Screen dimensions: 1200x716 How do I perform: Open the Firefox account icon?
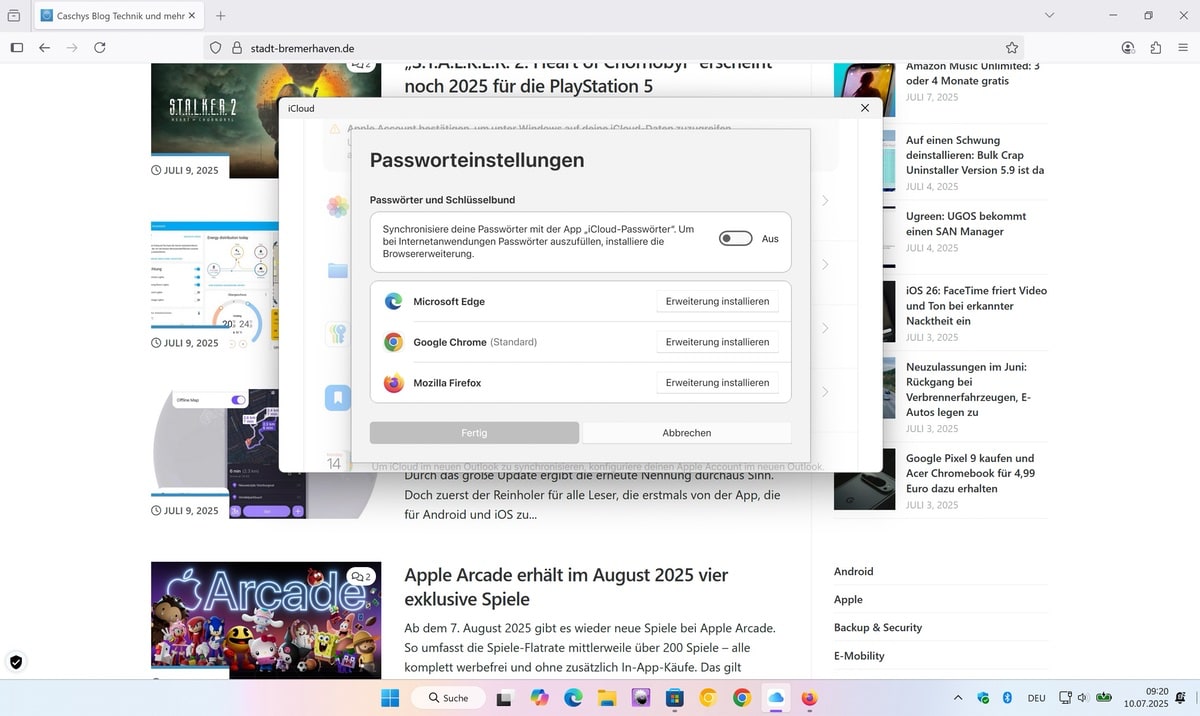[1128, 47]
